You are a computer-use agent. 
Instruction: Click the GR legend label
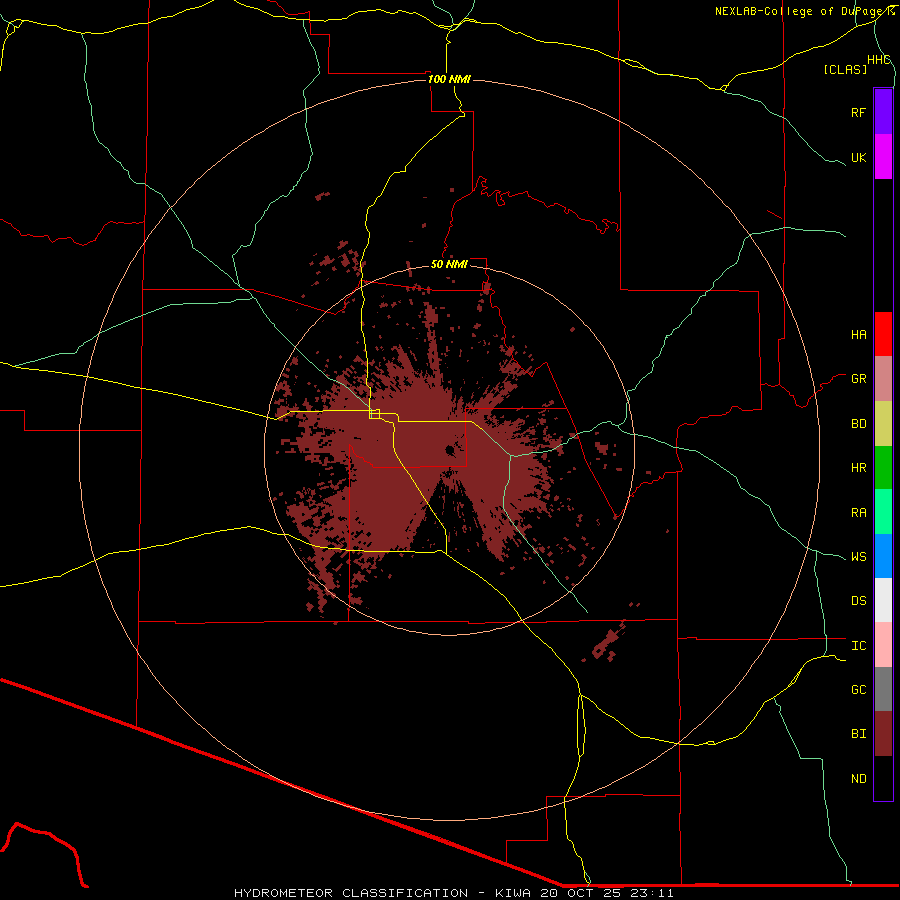(x=858, y=379)
